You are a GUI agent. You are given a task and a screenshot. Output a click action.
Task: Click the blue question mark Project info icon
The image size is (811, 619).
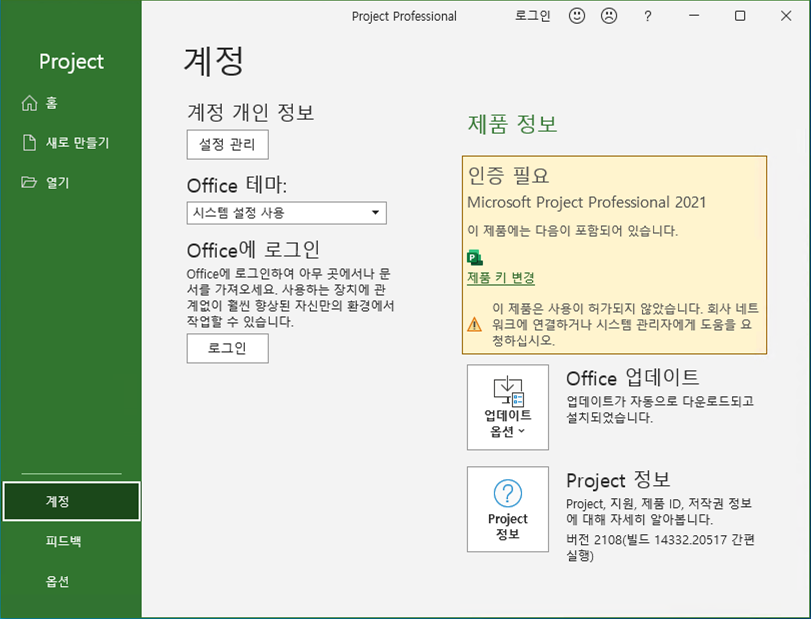[x=508, y=493]
